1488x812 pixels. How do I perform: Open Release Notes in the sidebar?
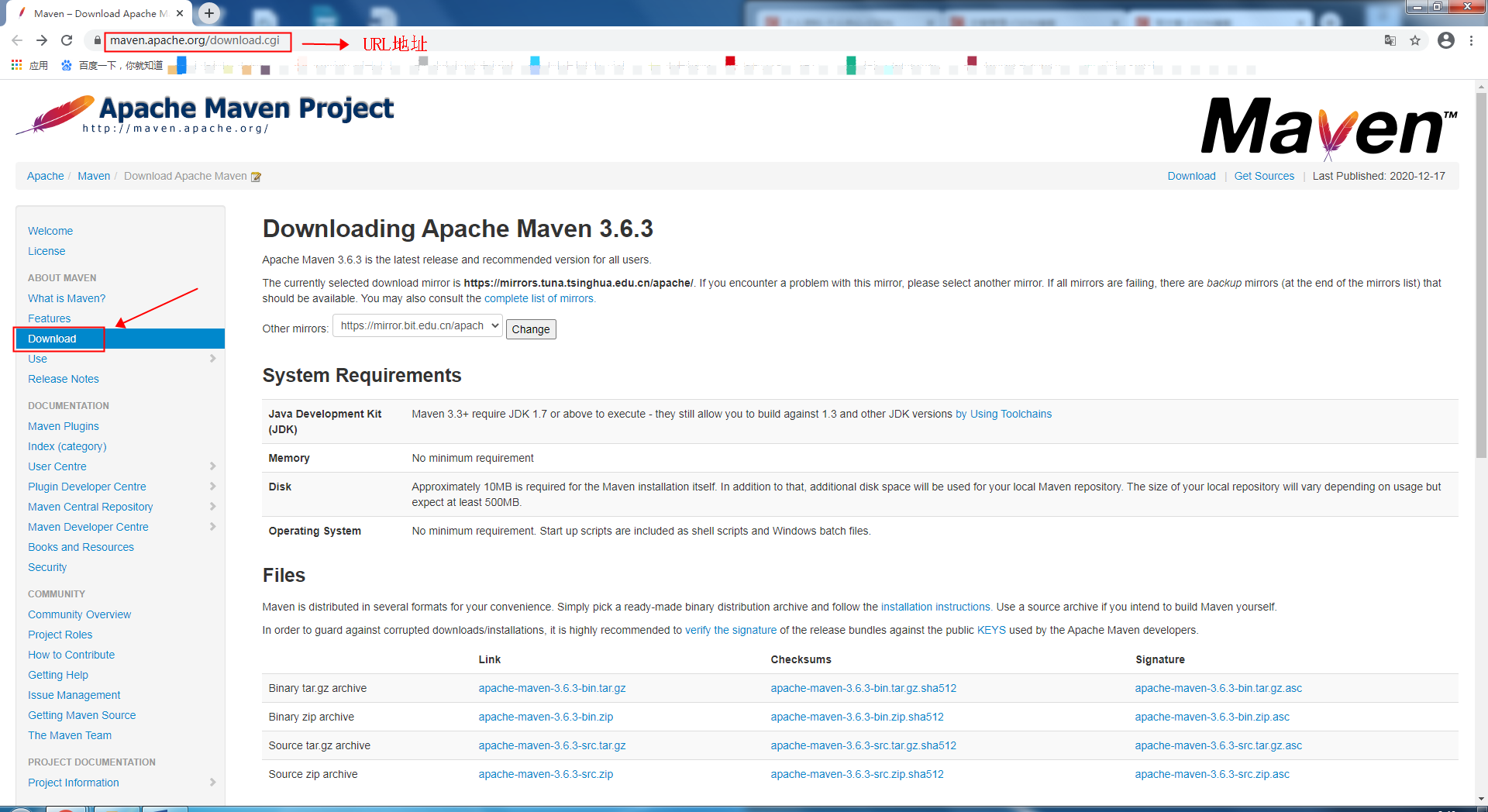pos(64,379)
